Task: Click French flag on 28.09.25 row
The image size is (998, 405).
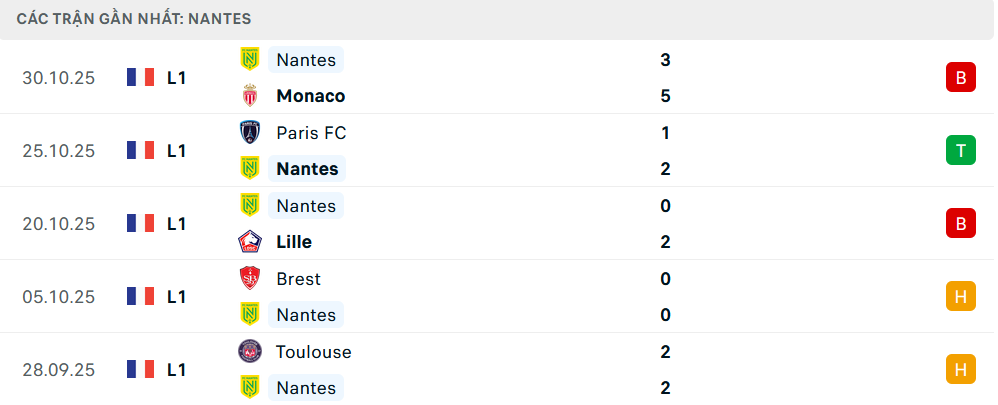Action: pos(140,369)
